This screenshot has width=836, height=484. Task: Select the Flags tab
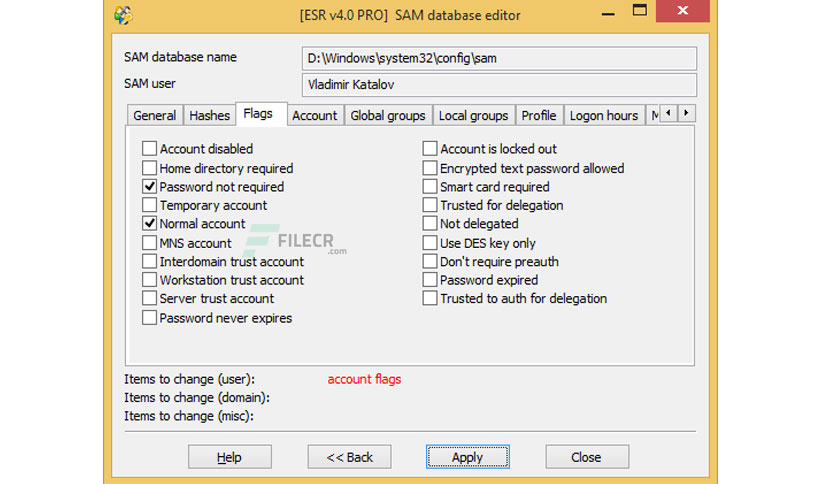[x=261, y=114]
